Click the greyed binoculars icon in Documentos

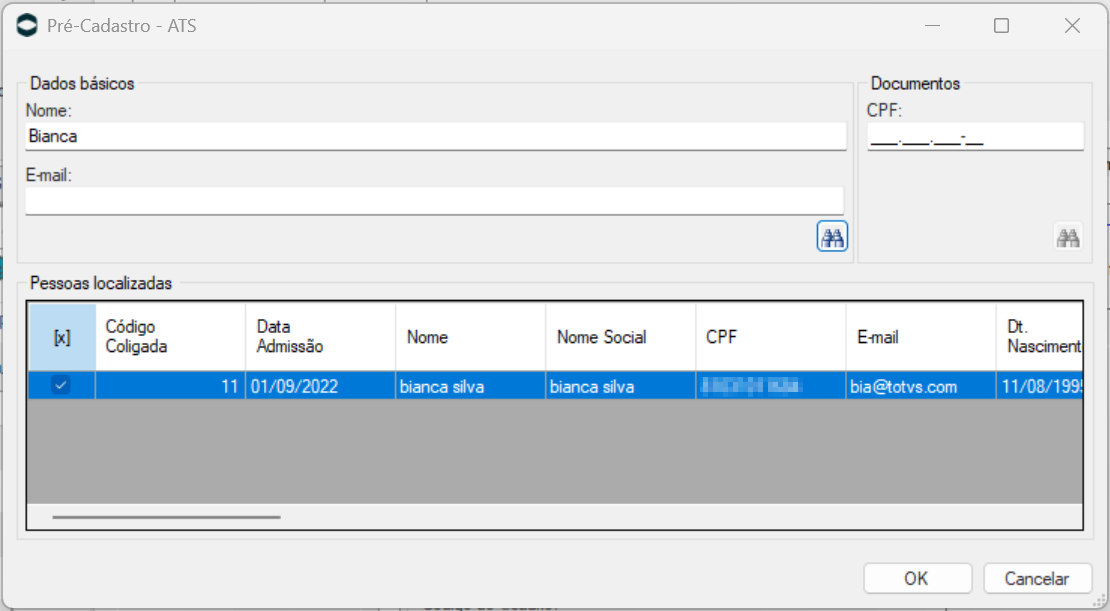[x=1068, y=236]
